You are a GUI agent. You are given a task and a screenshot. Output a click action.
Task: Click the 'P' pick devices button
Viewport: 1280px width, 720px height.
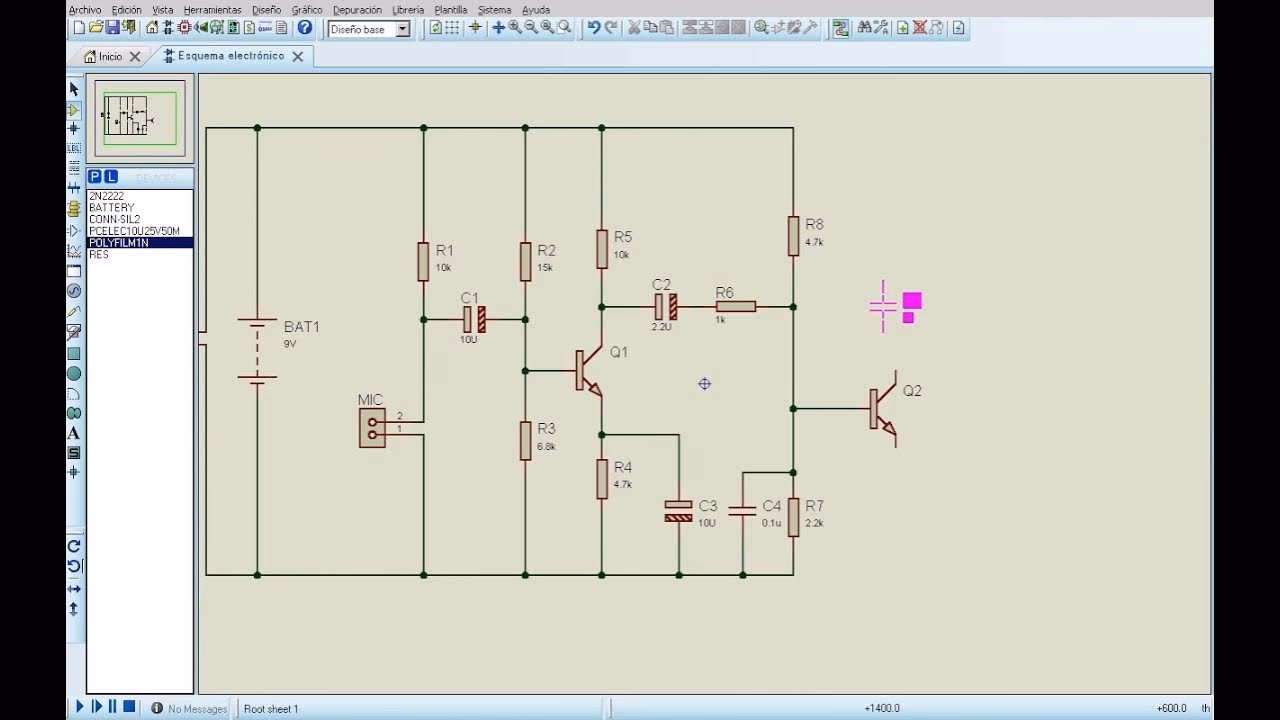95,177
